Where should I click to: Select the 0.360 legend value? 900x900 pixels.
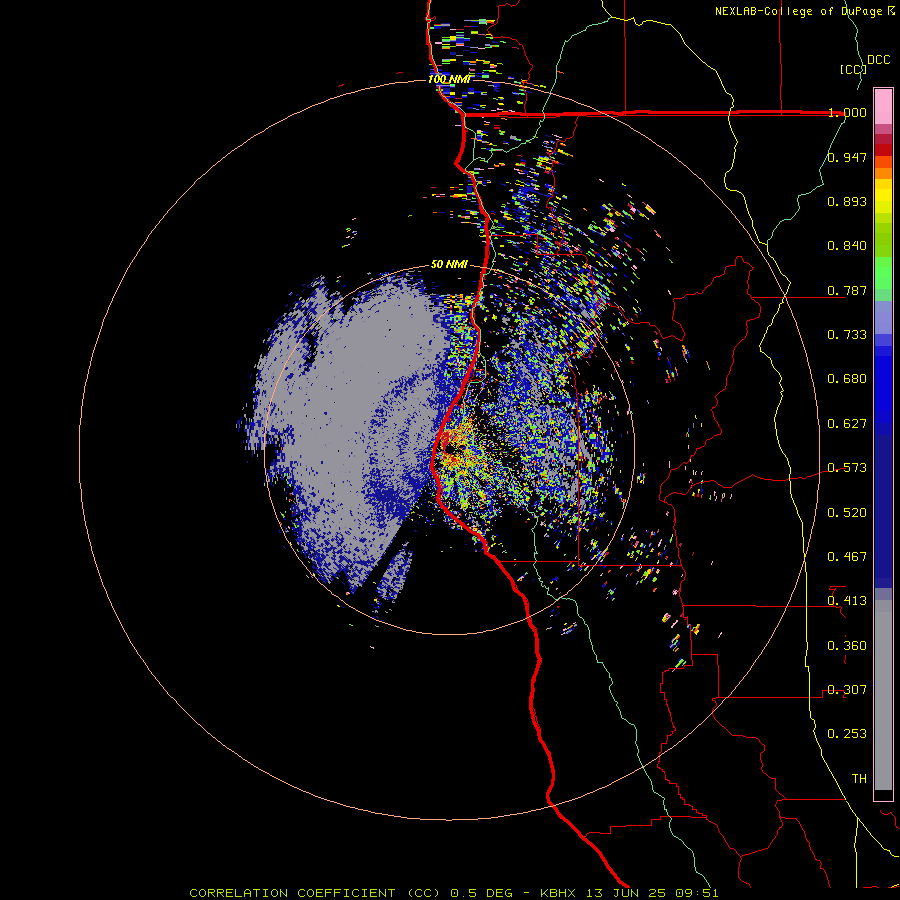coord(847,646)
